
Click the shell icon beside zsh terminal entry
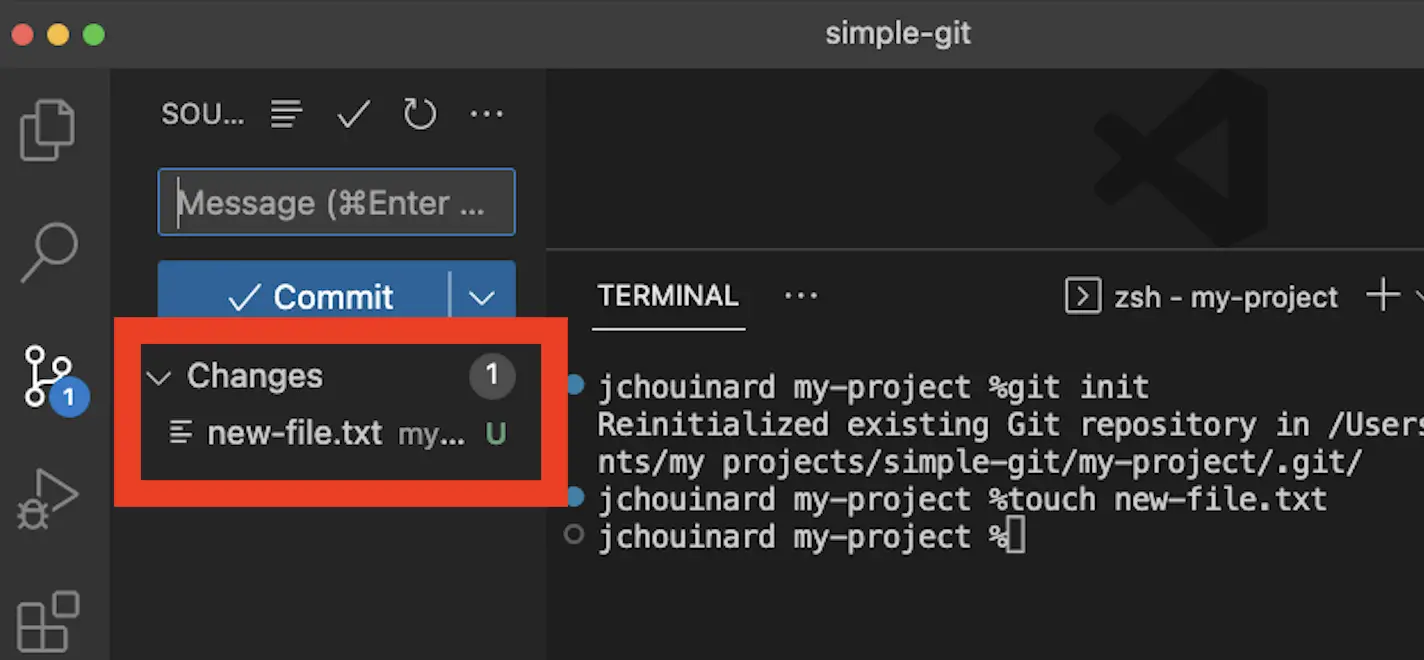click(1082, 295)
